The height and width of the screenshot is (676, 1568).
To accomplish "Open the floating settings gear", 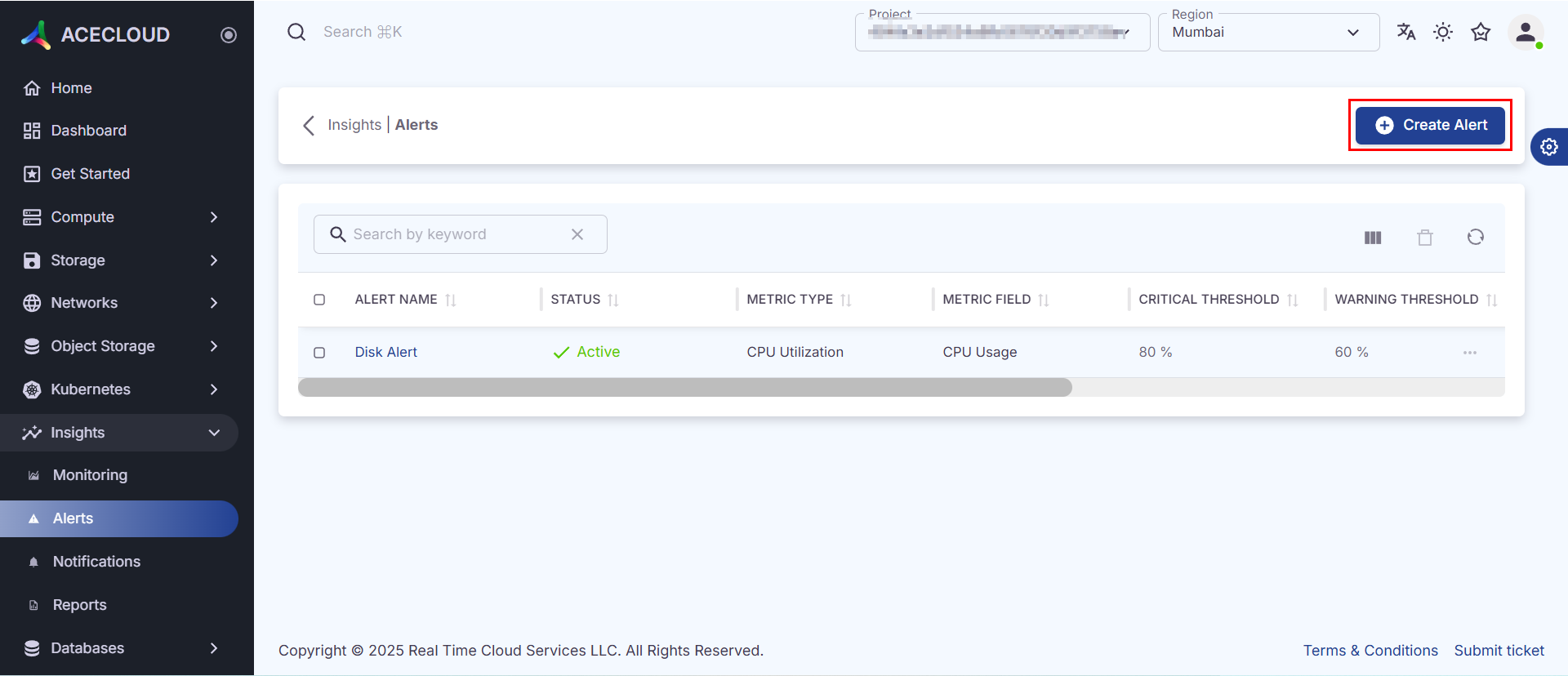I will [1549, 147].
